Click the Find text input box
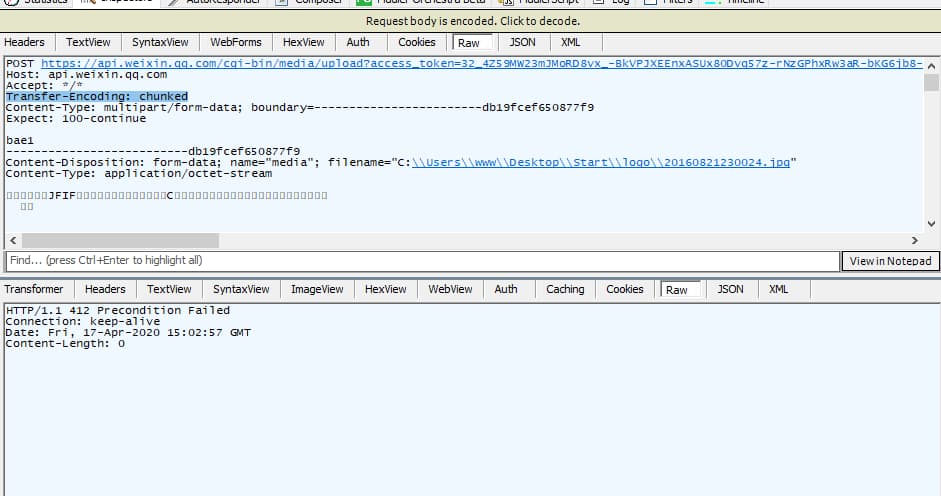Viewport: 941px width, 496px height. (x=422, y=261)
